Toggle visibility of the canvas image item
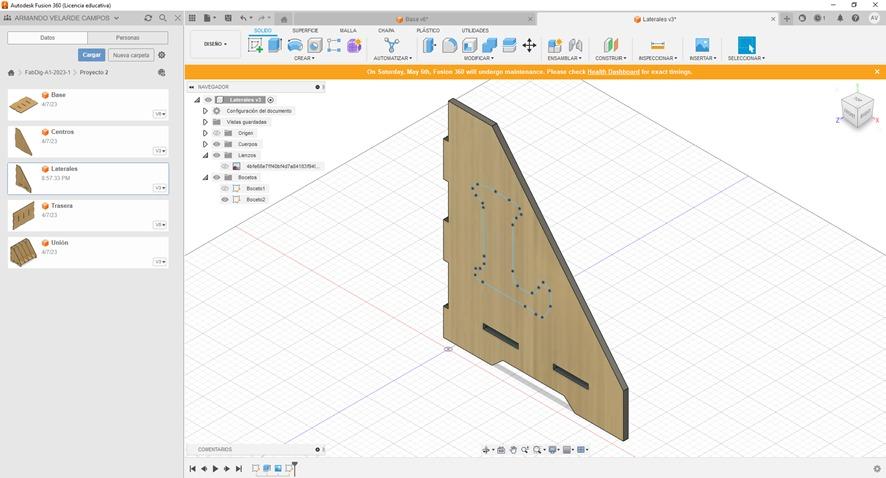 [x=225, y=167]
